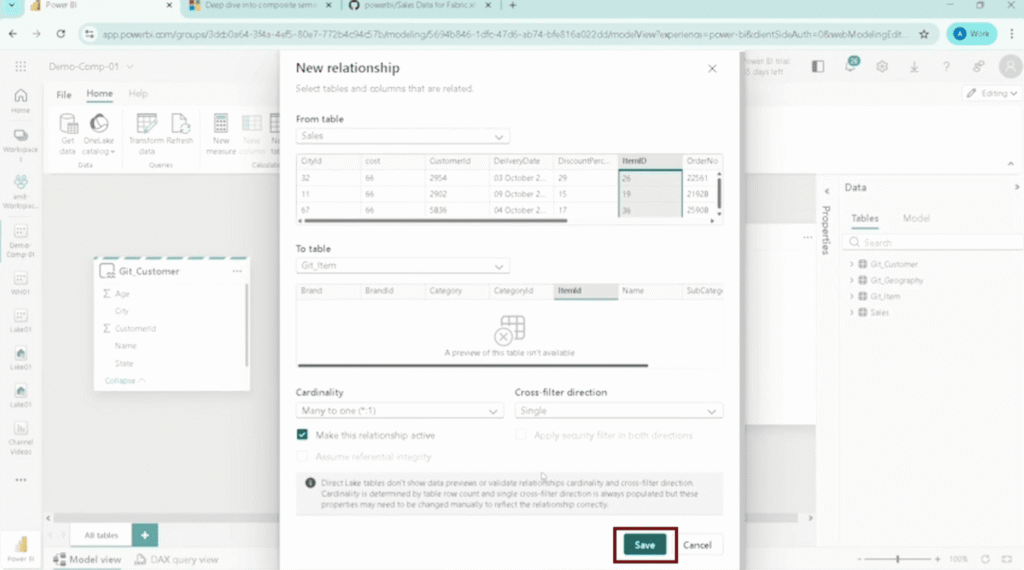Collapse the Git_Customer table card
Viewport: 1024px width, 570px height.
tap(125, 381)
